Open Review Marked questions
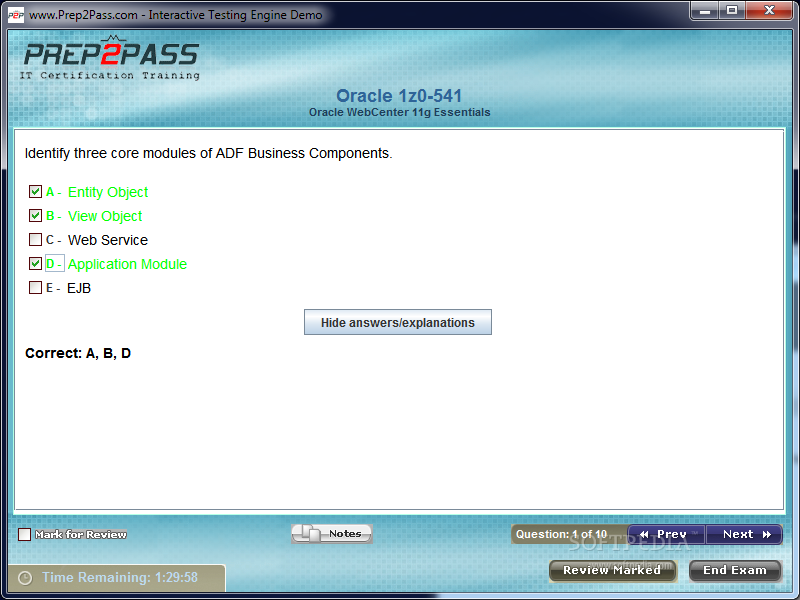800x600 pixels. 612,570
